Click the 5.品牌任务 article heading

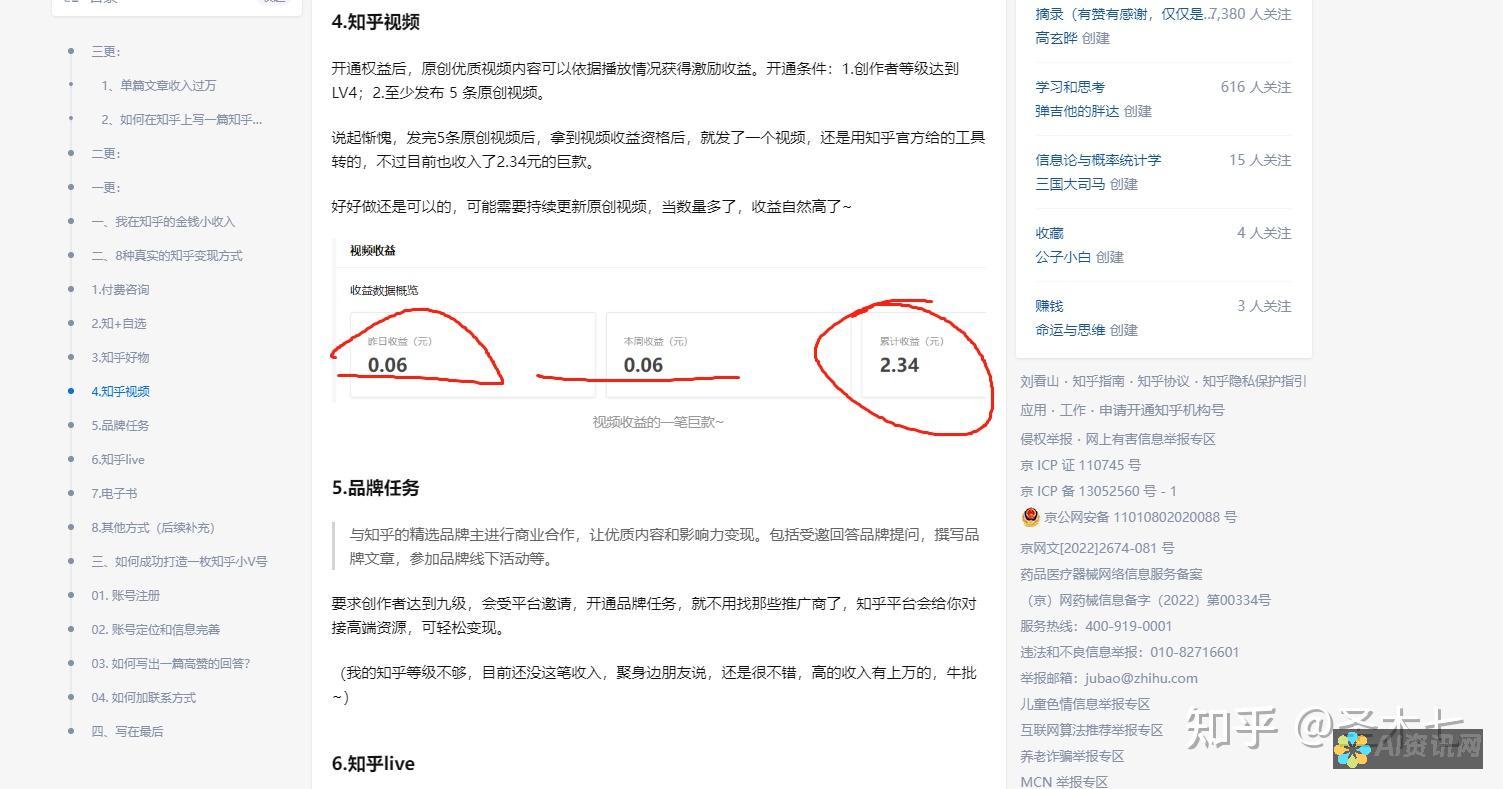tap(376, 488)
